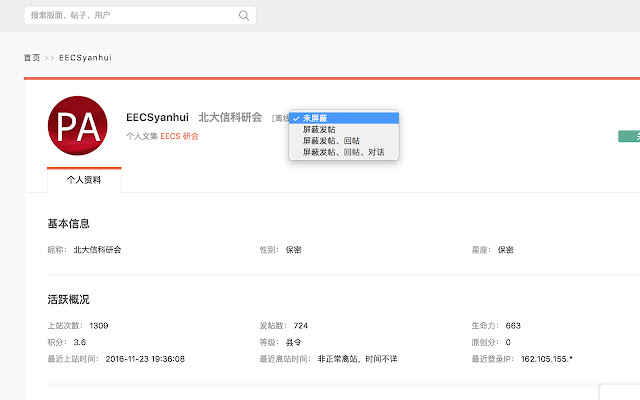
Task: Click the PA profile avatar
Action: tap(78, 126)
